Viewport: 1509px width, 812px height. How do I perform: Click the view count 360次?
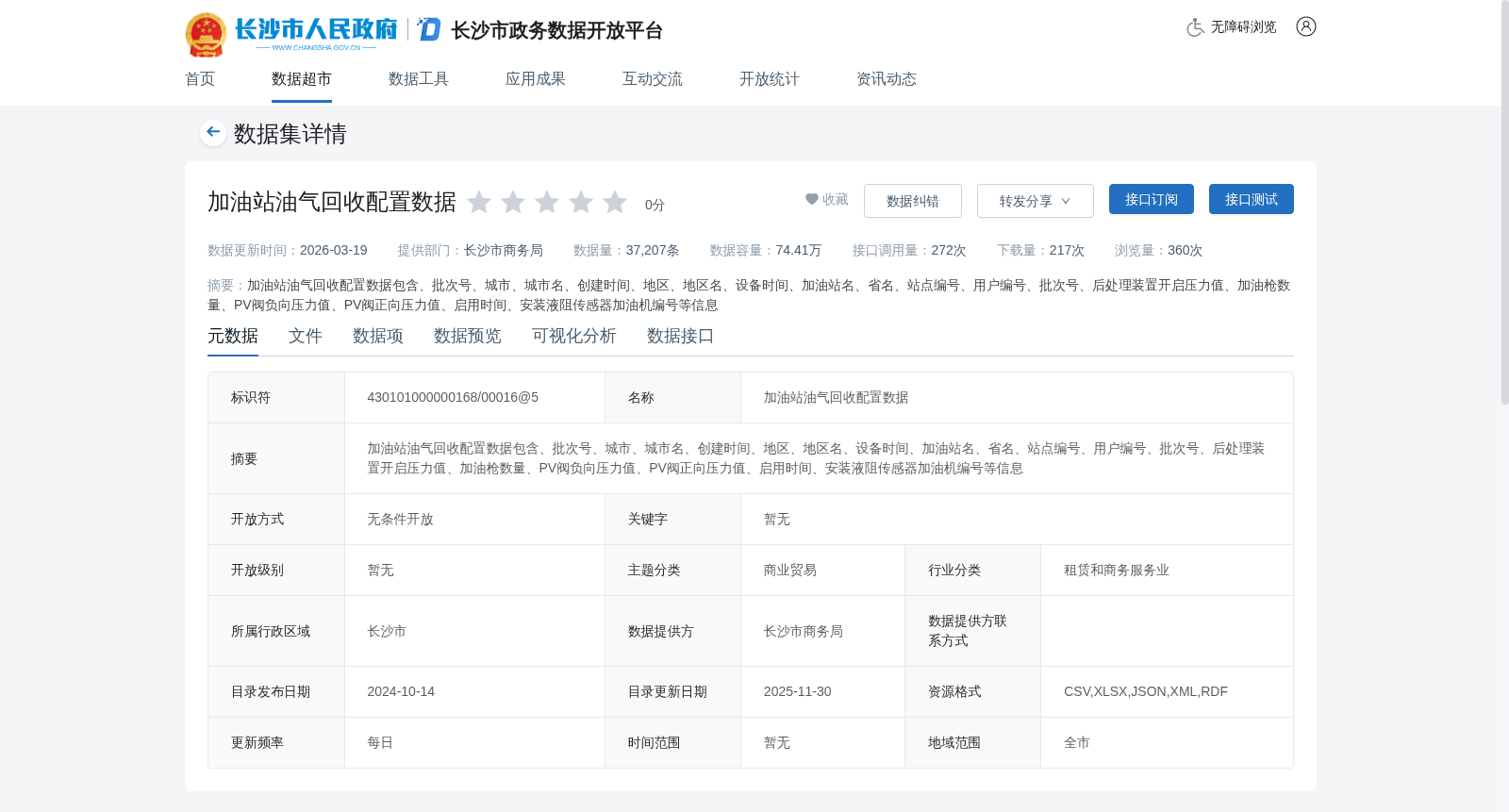tap(1186, 250)
